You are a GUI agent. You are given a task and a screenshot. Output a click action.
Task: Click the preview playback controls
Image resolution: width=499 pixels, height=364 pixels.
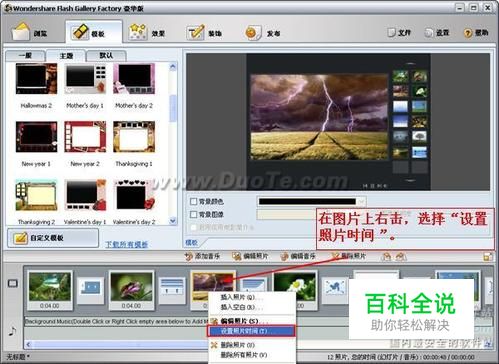(375, 186)
